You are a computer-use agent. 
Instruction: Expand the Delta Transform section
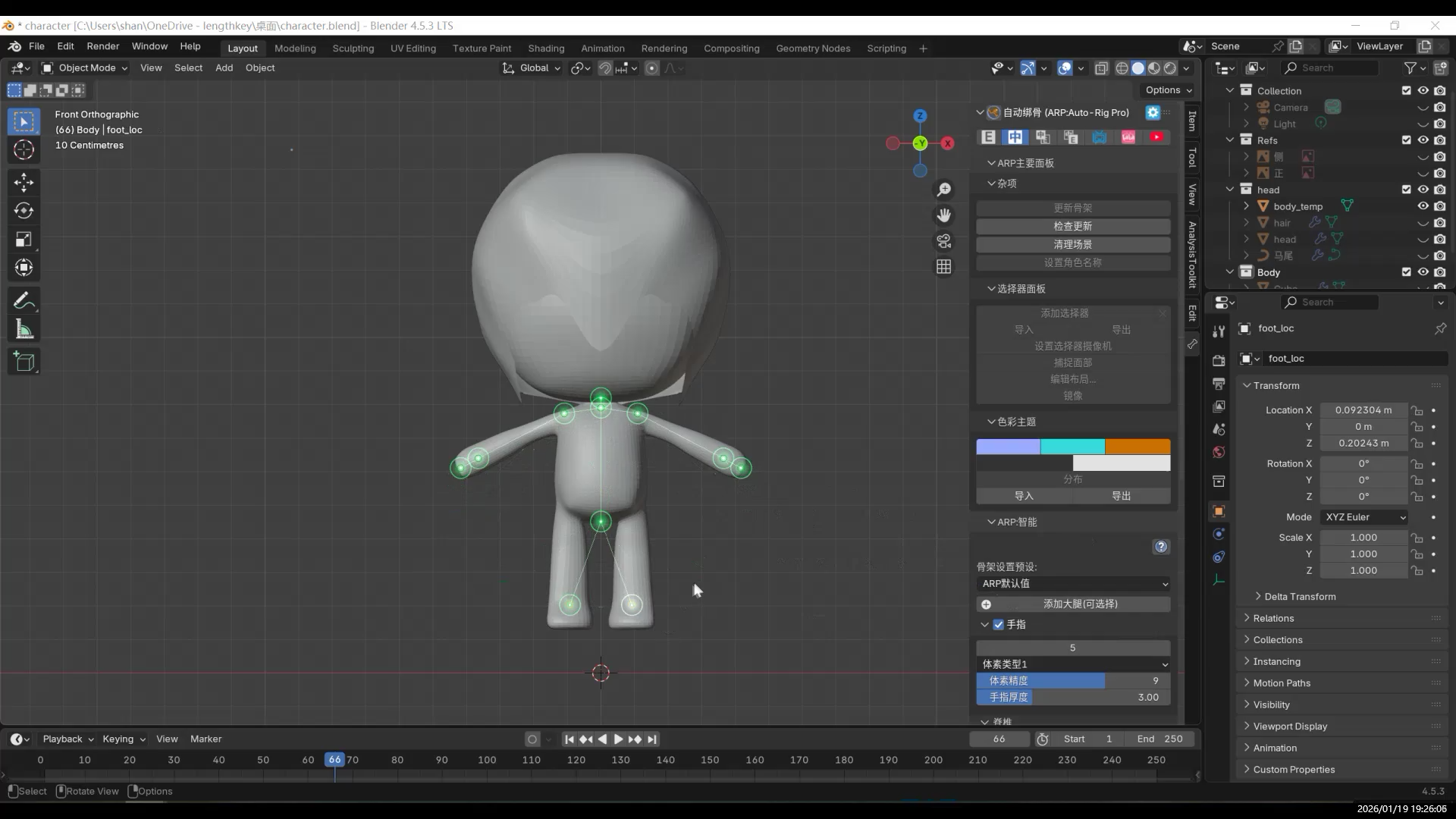(x=1299, y=597)
